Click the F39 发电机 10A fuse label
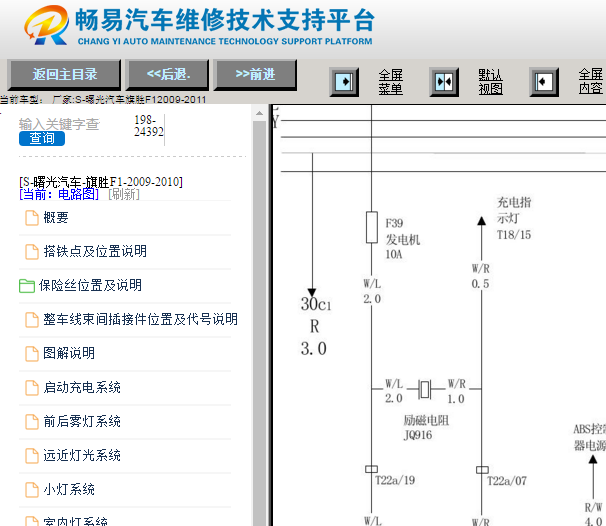606x526 pixels. (x=402, y=238)
